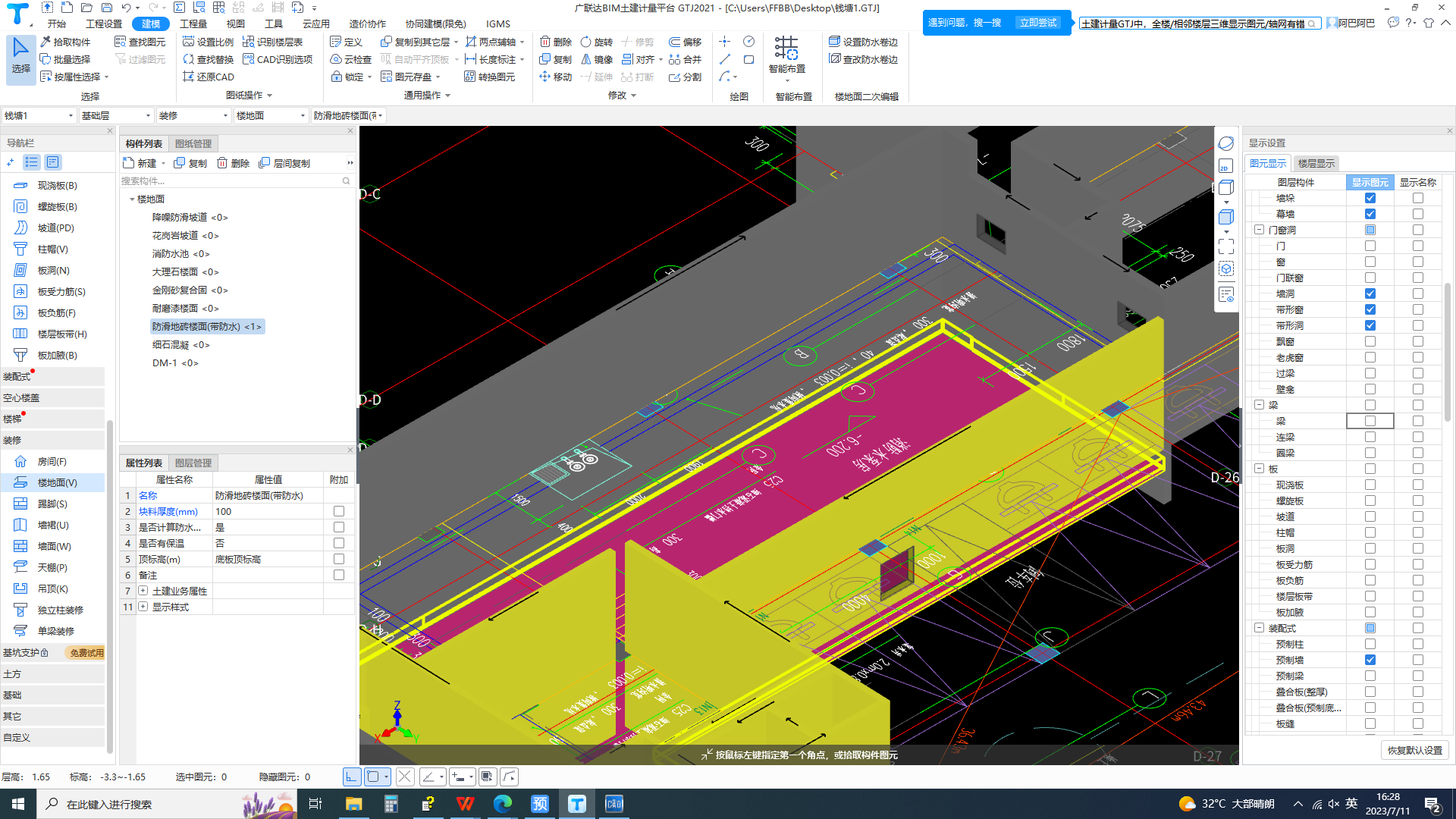Select the 移动 tool

tap(555, 77)
